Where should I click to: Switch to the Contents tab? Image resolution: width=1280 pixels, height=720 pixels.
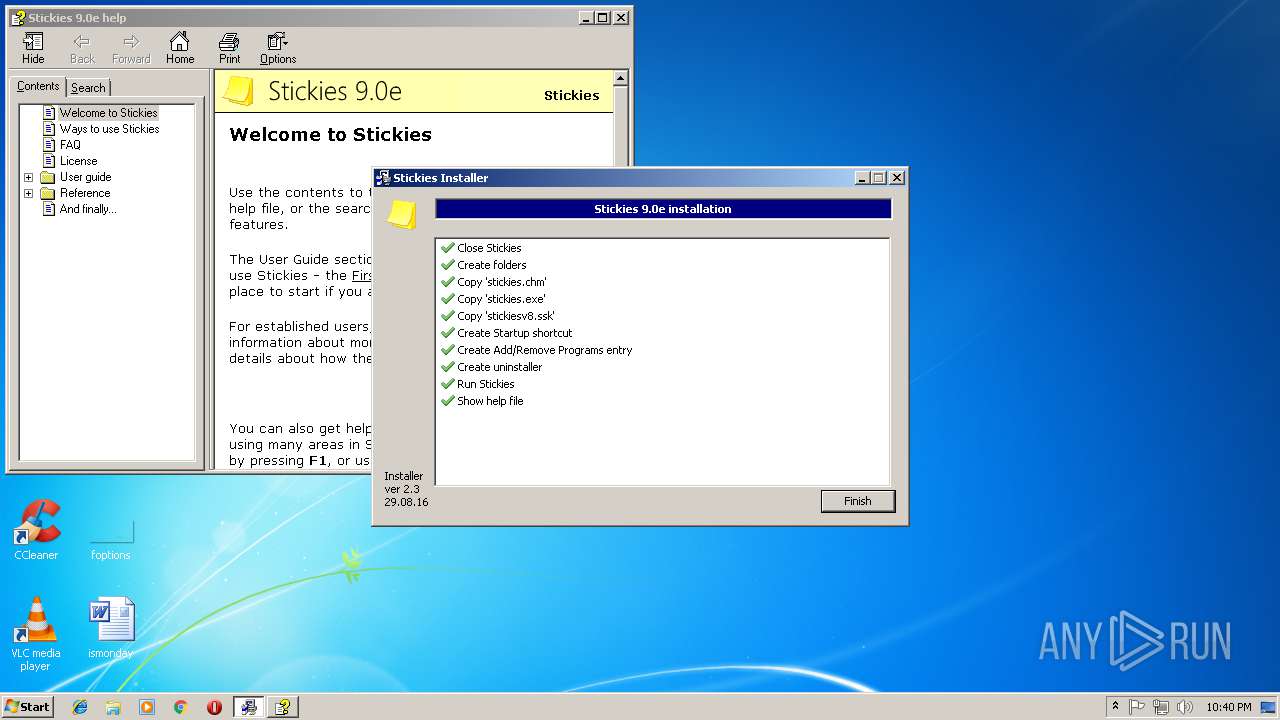[x=38, y=87]
